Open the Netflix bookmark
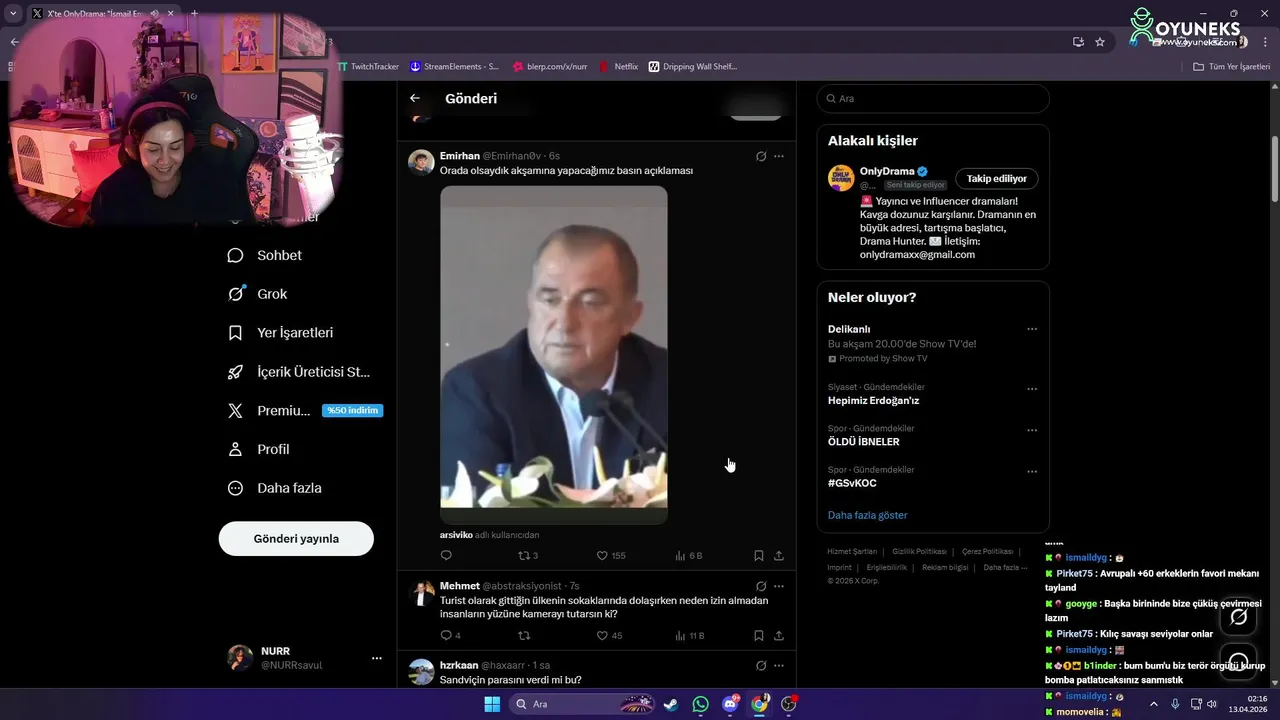This screenshot has width=1280, height=720. 619,66
